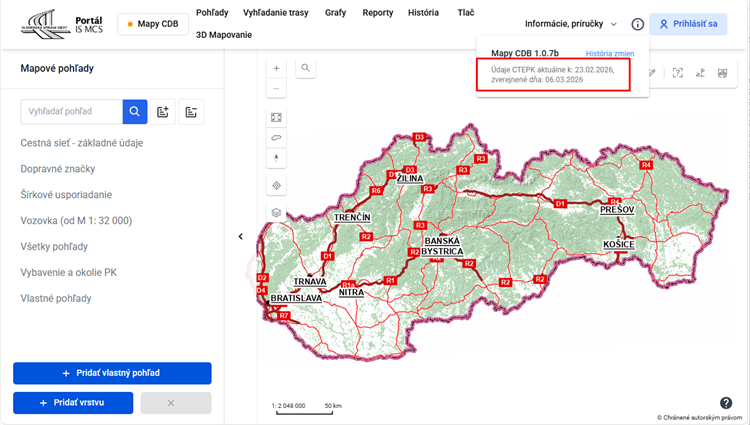Image resolution: width=750 pixels, height=425 pixels.
Task: Open the map search magnifier tool
Action: click(305, 68)
